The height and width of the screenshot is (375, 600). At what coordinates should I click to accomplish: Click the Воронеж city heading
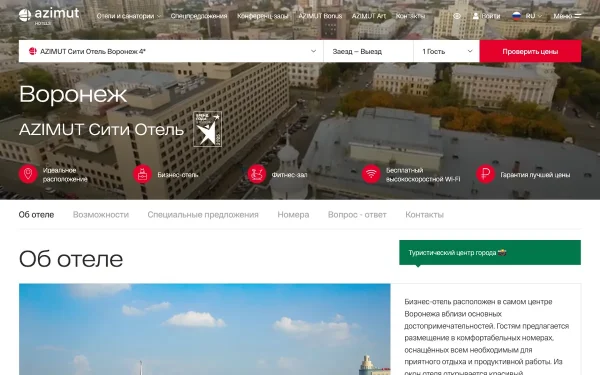coord(73,94)
